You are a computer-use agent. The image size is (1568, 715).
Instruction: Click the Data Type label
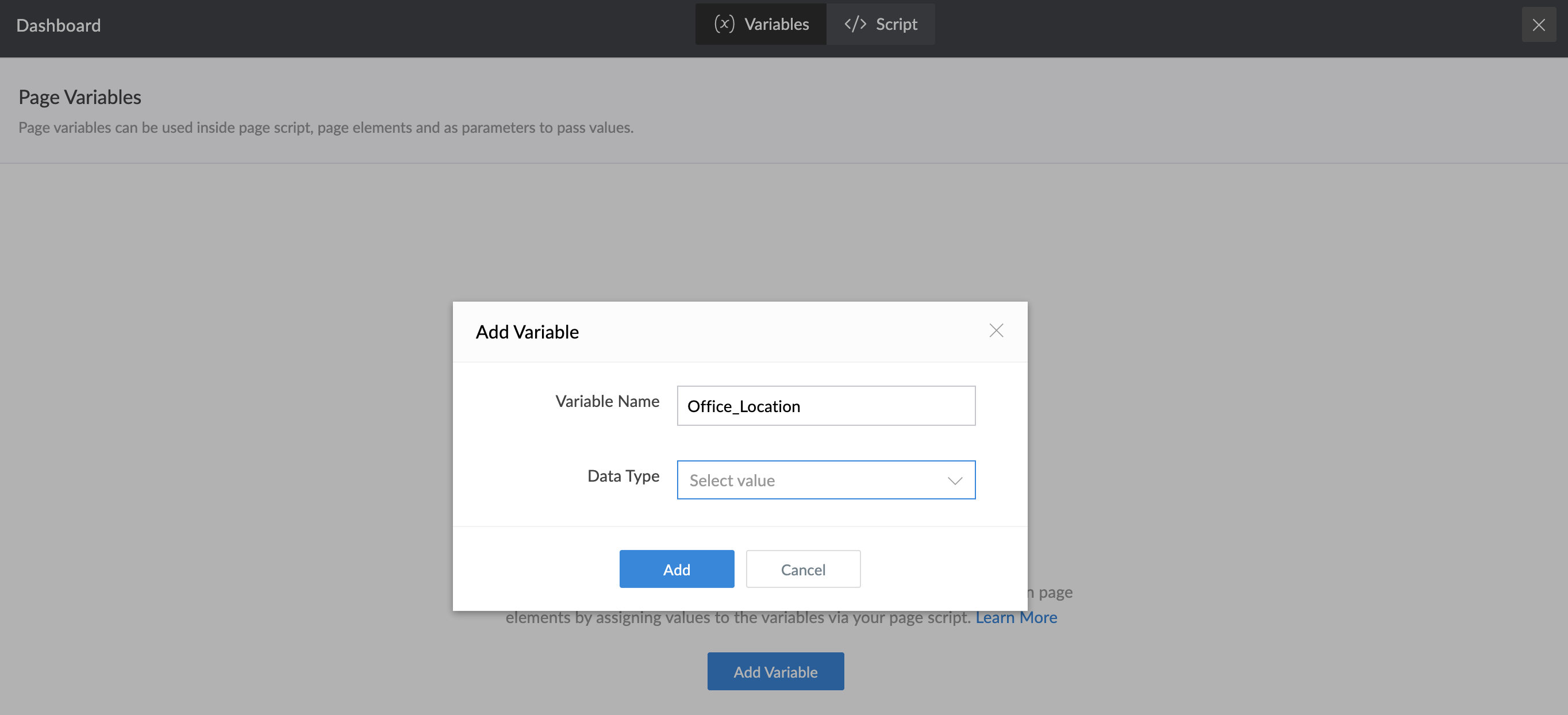[622, 476]
